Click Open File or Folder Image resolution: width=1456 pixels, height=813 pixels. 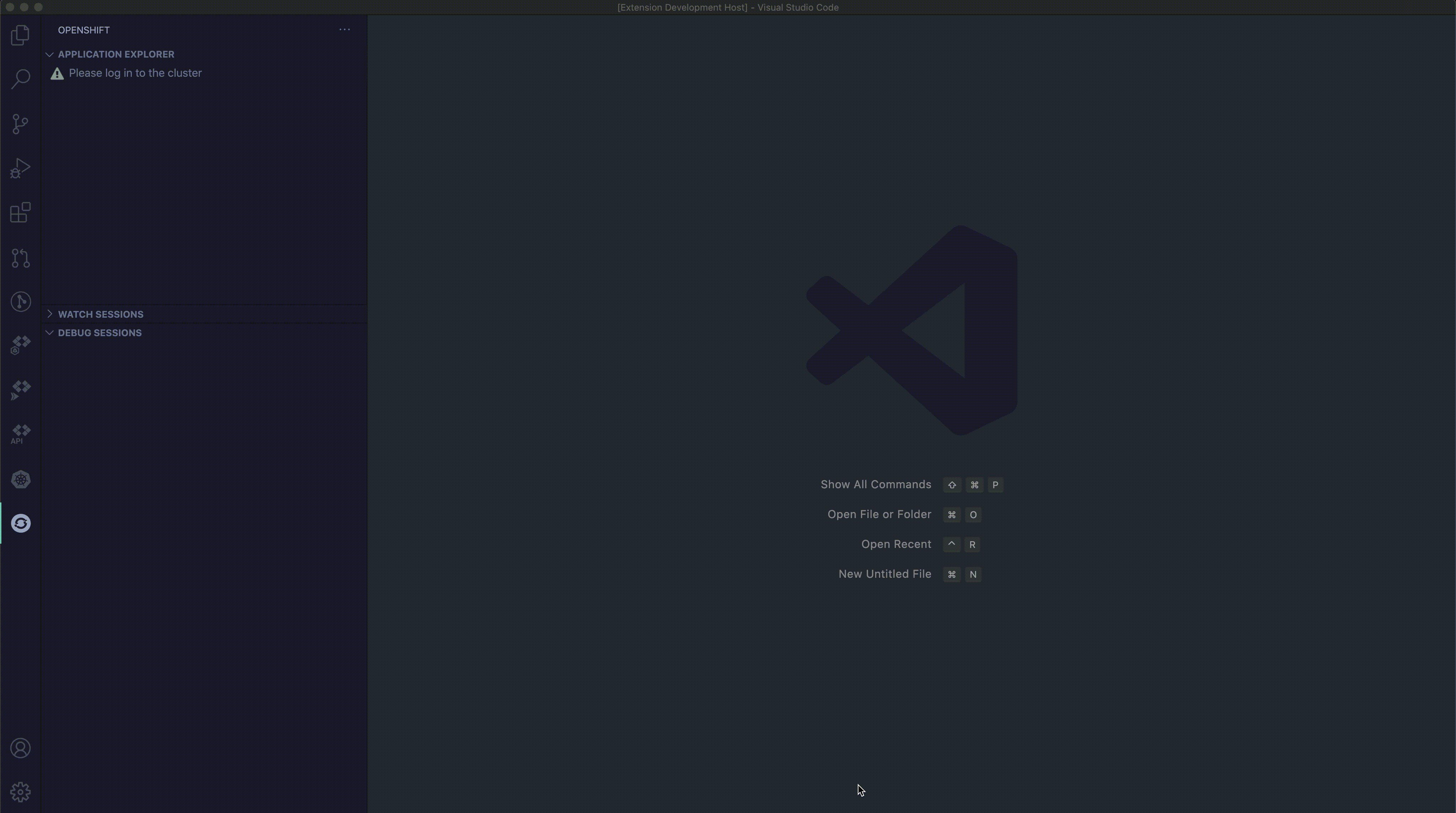point(878,515)
